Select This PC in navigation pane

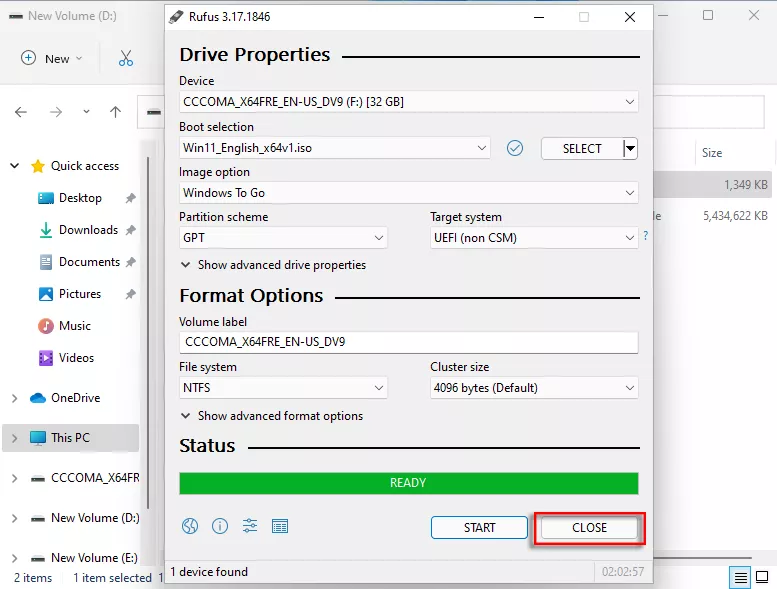tap(70, 437)
